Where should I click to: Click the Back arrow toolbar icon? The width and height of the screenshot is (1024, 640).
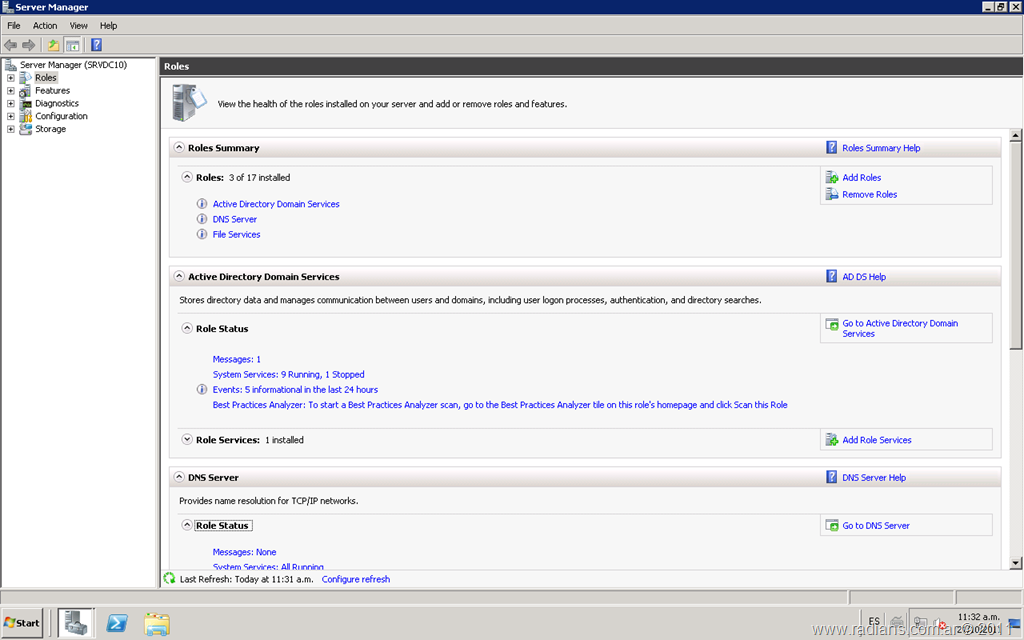[10, 45]
